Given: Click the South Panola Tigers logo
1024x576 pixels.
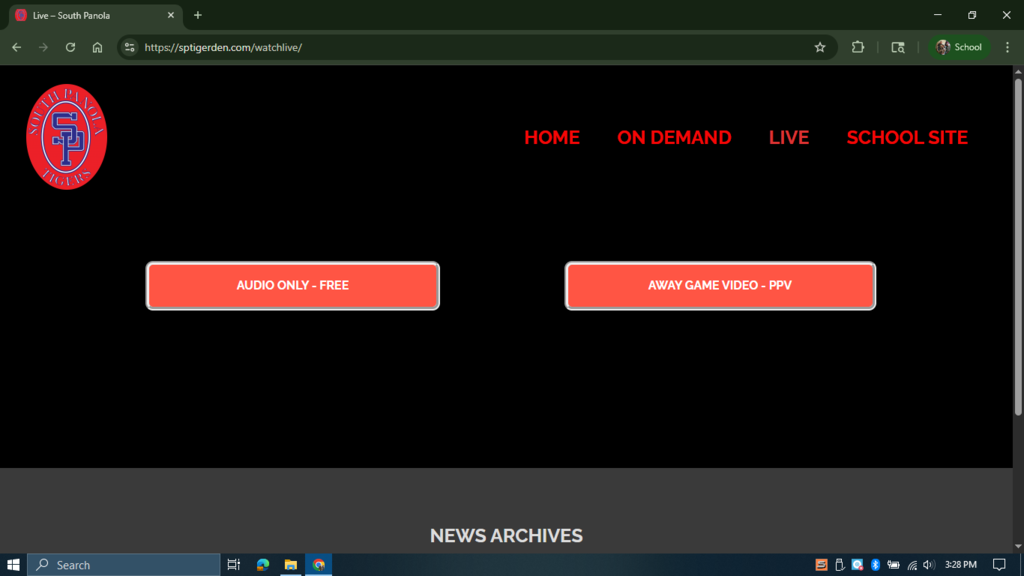Looking at the screenshot, I should (x=66, y=137).
